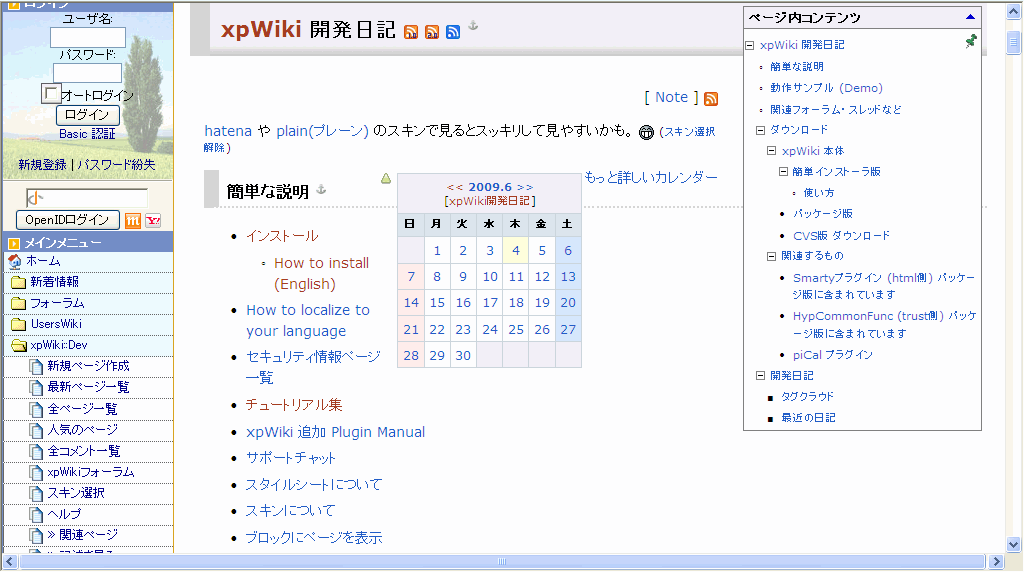Click the green up-arrow triangle icon
Image resolution: width=1024 pixels, height=572 pixels.
(386, 179)
